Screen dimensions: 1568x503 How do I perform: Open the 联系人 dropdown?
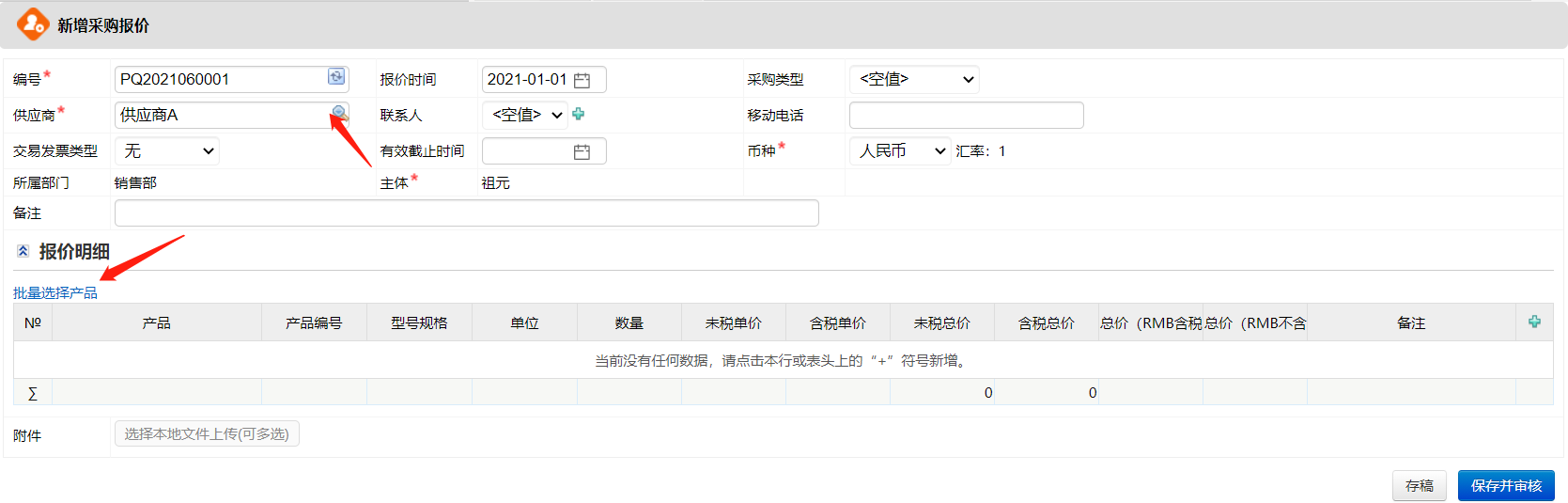[525, 115]
